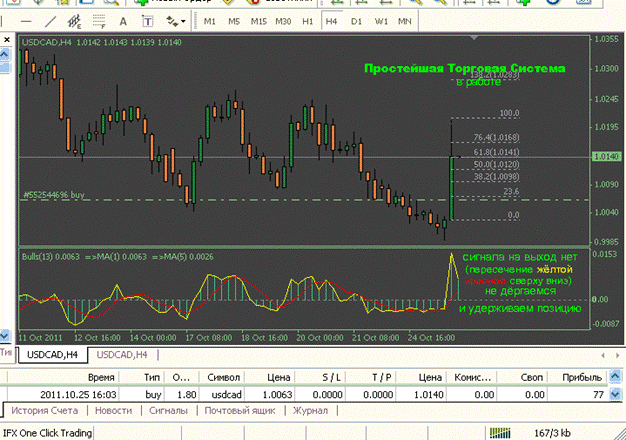The width and height of the screenshot is (626, 440).
Task: Click the open price 1.0063 cell
Action: (277, 395)
